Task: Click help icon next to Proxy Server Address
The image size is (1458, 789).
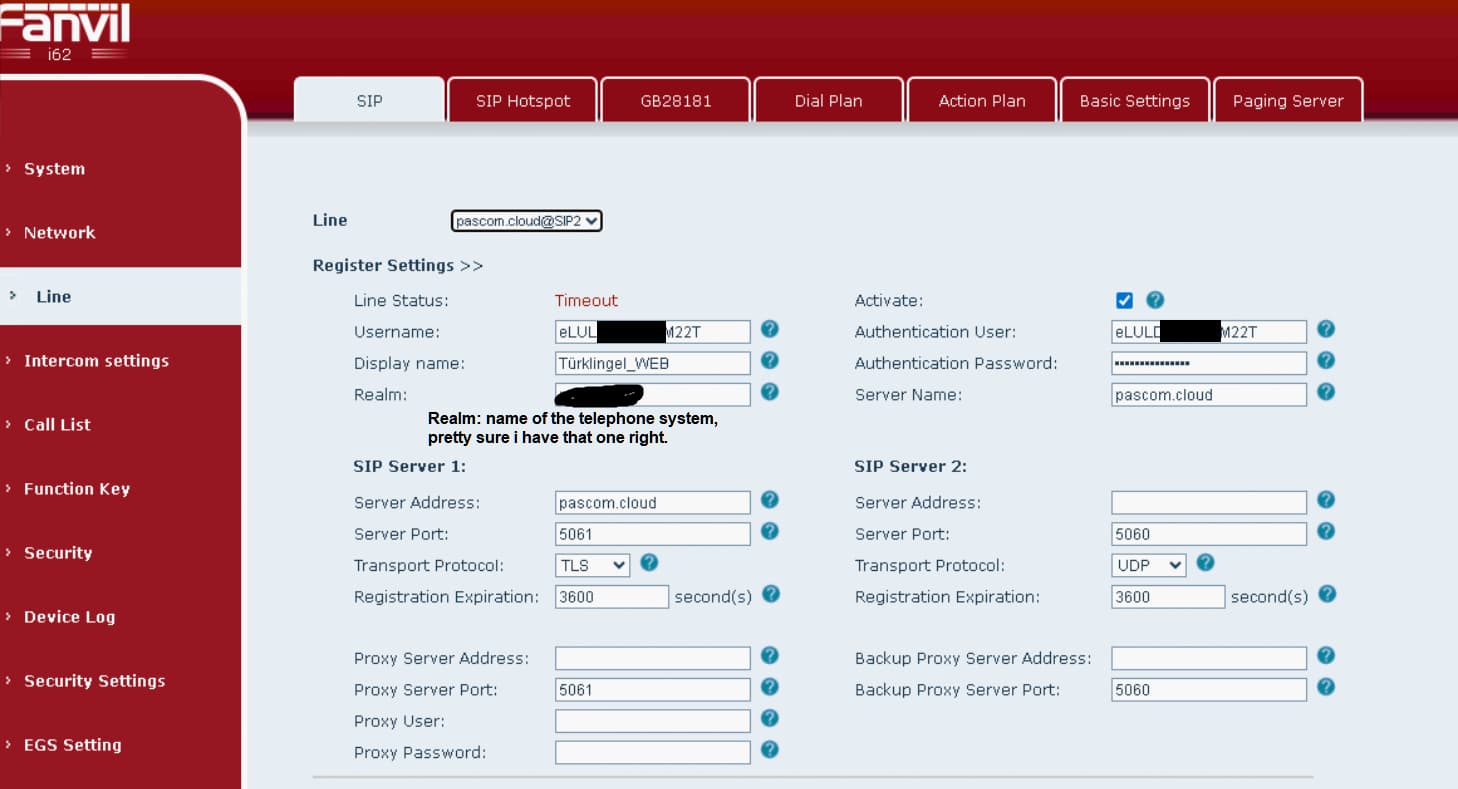Action: click(x=769, y=656)
